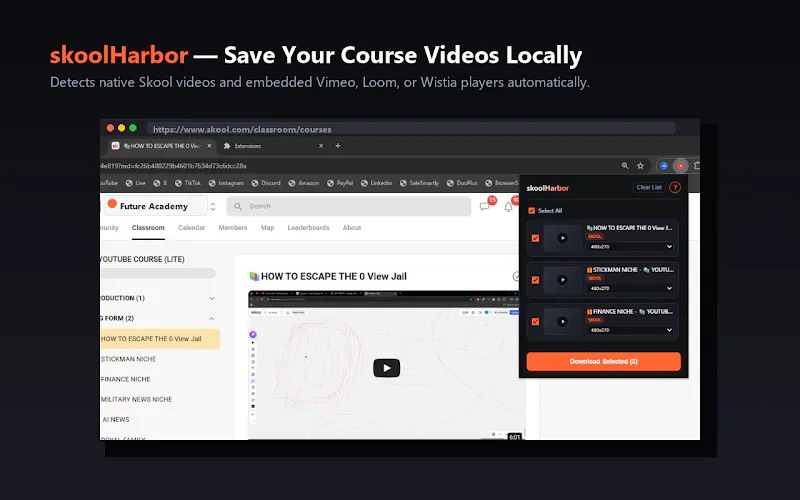Open the Live bookmark
The image size is (800, 500).
136,183
